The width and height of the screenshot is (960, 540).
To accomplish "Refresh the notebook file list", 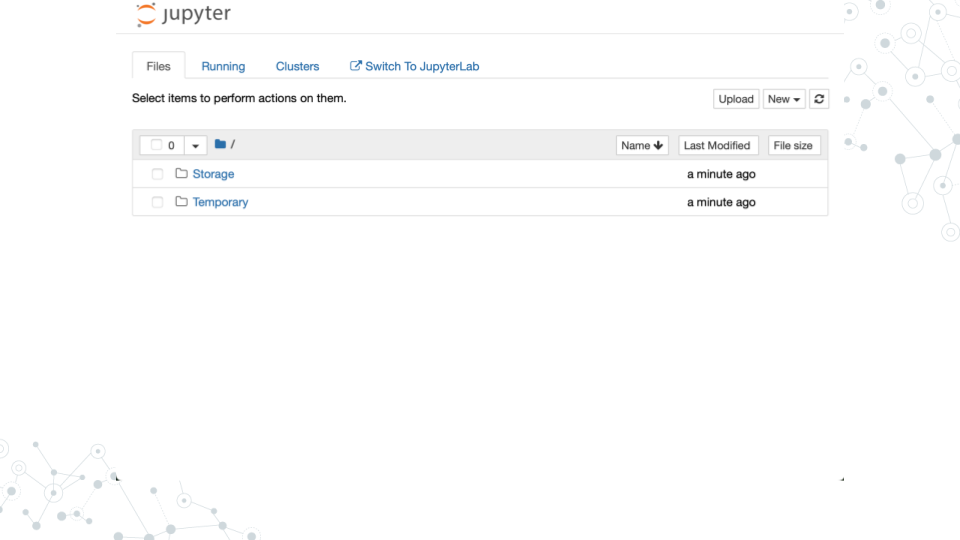I will click(x=819, y=99).
